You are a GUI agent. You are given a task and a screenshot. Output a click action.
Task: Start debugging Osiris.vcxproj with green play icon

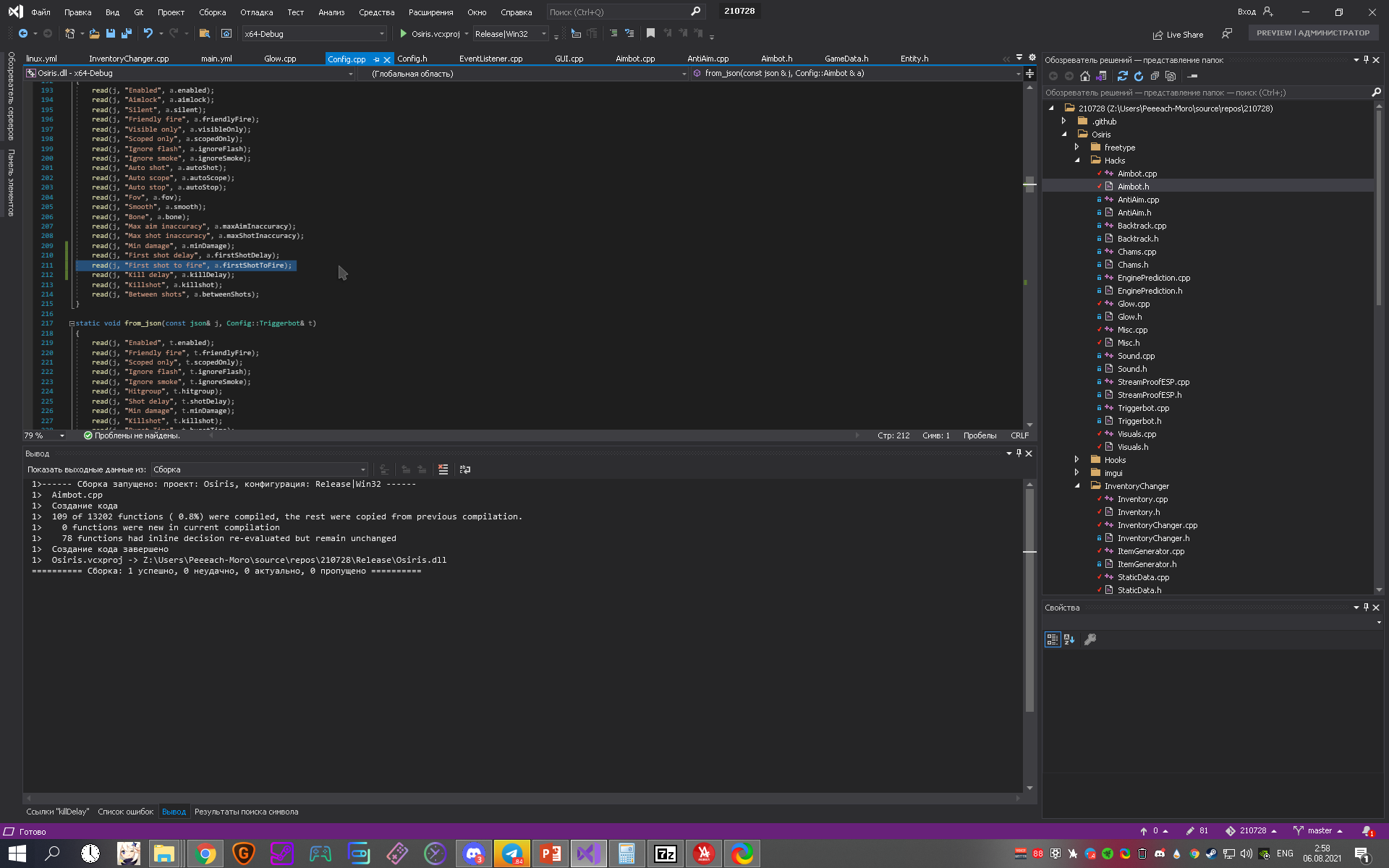404,33
